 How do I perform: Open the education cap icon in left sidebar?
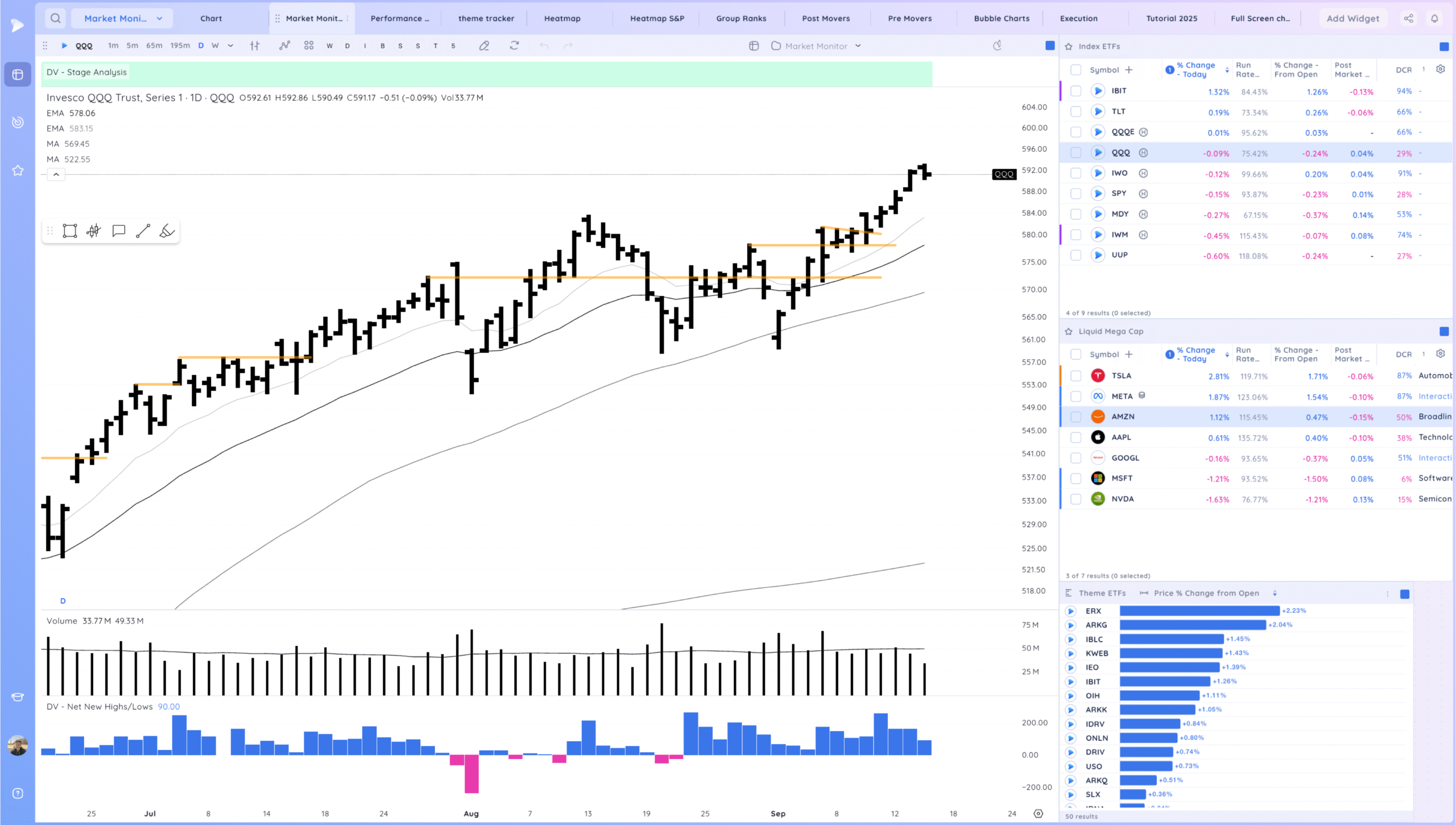(x=18, y=697)
